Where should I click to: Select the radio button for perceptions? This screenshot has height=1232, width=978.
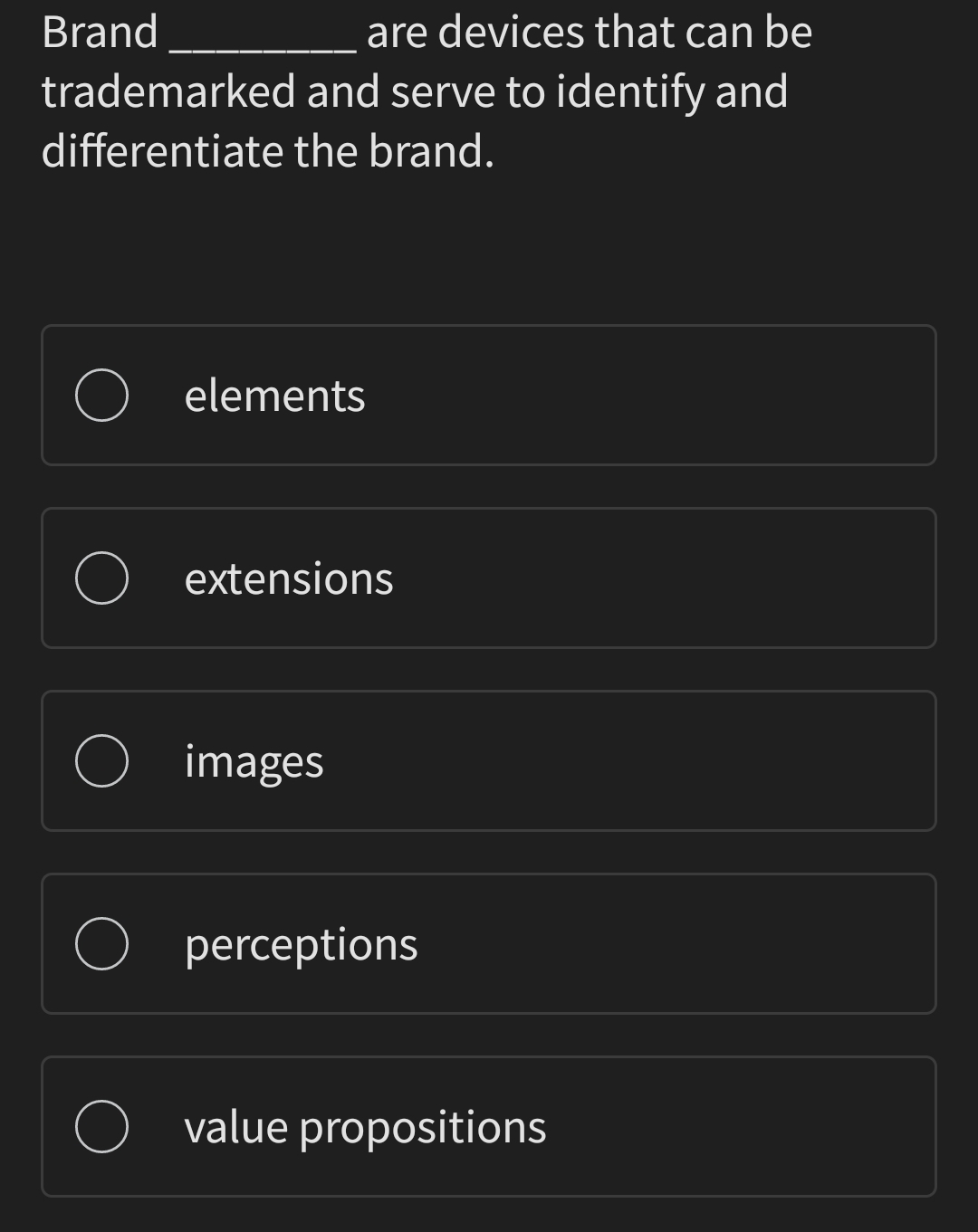tap(102, 942)
